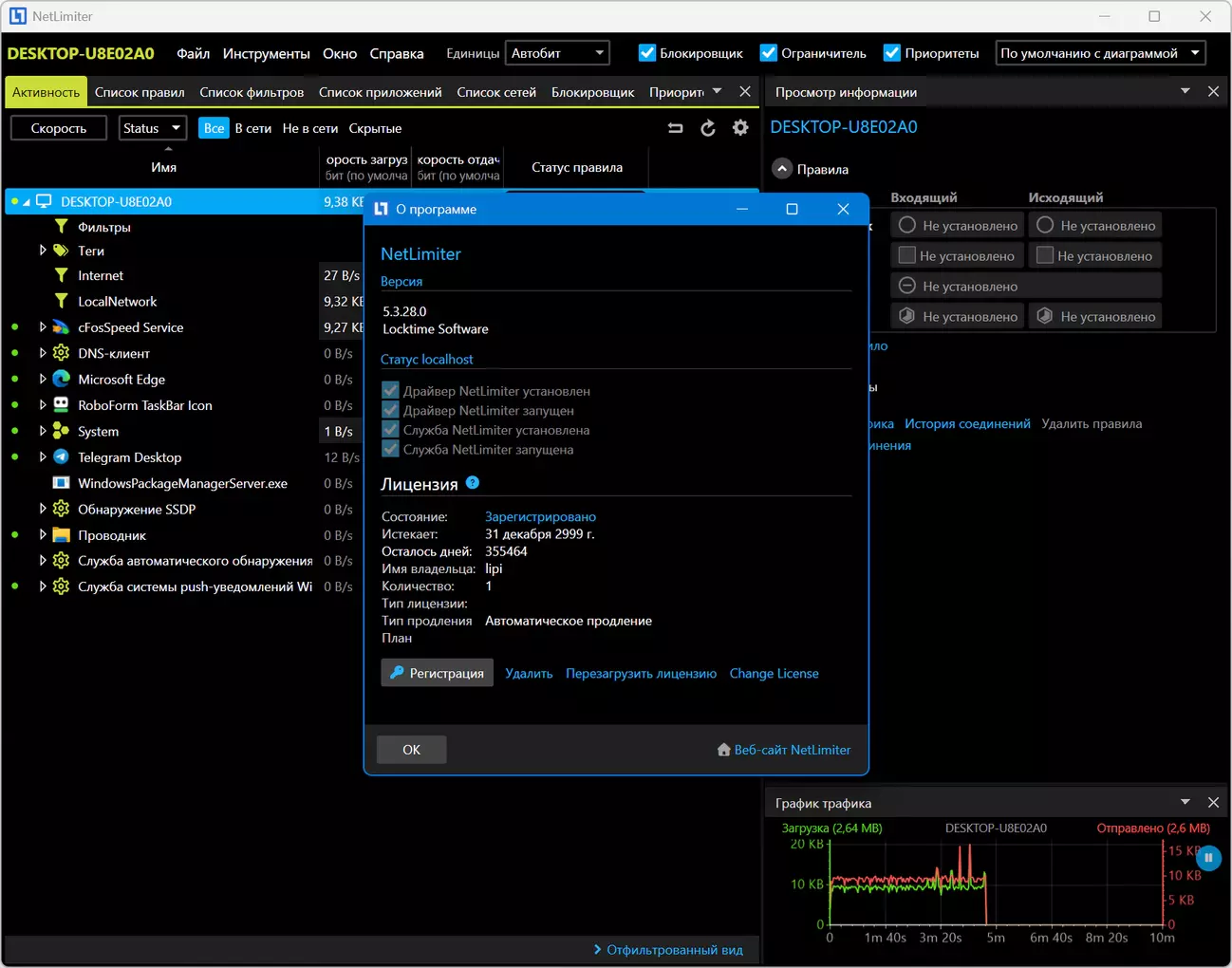Toggle the Блокировщик checkbox
1232x968 pixels.
pyautogui.click(x=647, y=53)
